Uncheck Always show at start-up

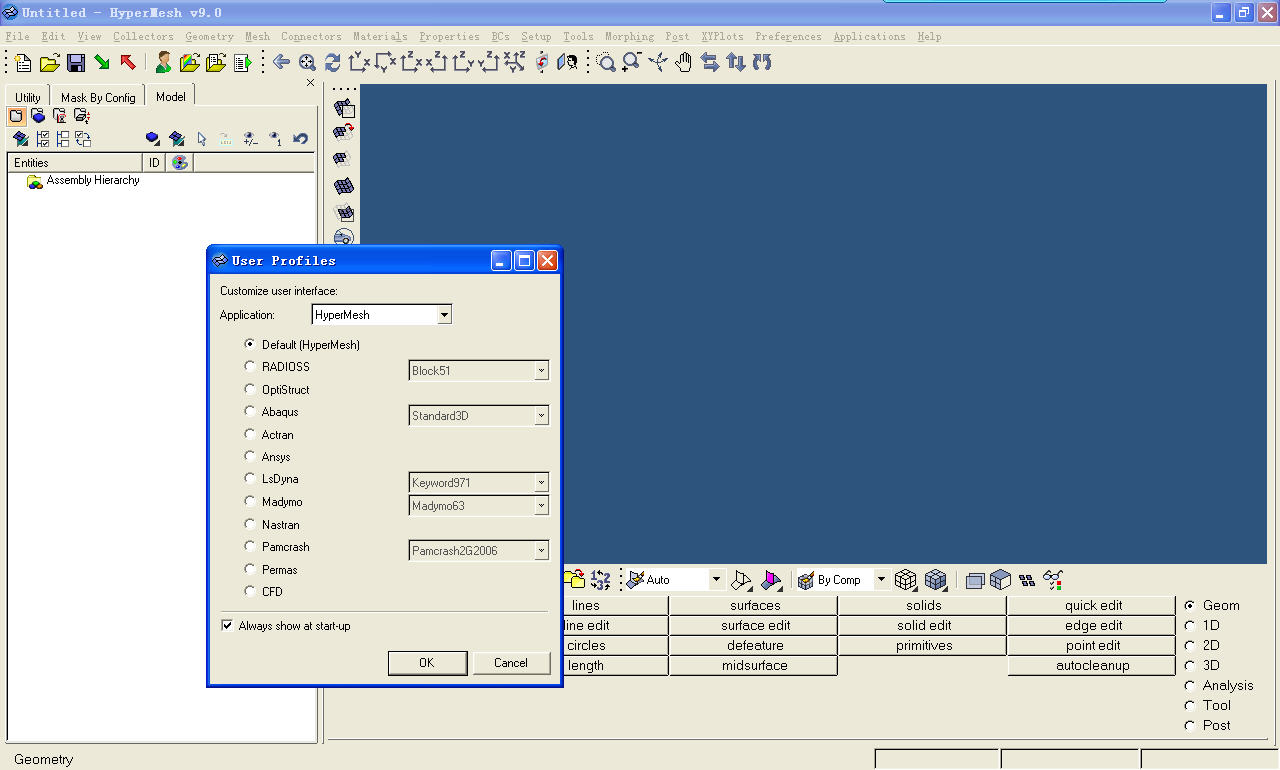coord(227,625)
